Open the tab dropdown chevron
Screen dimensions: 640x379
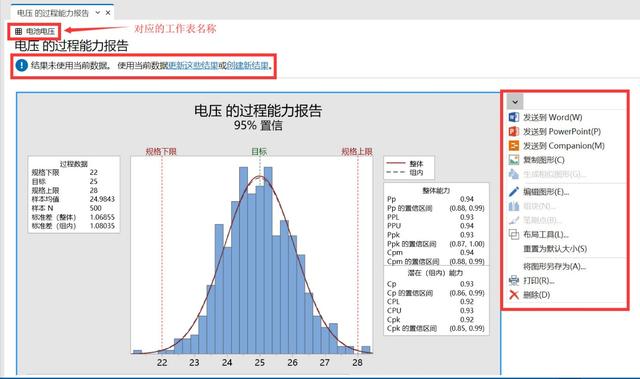pyautogui.click(x=98, y=13)
